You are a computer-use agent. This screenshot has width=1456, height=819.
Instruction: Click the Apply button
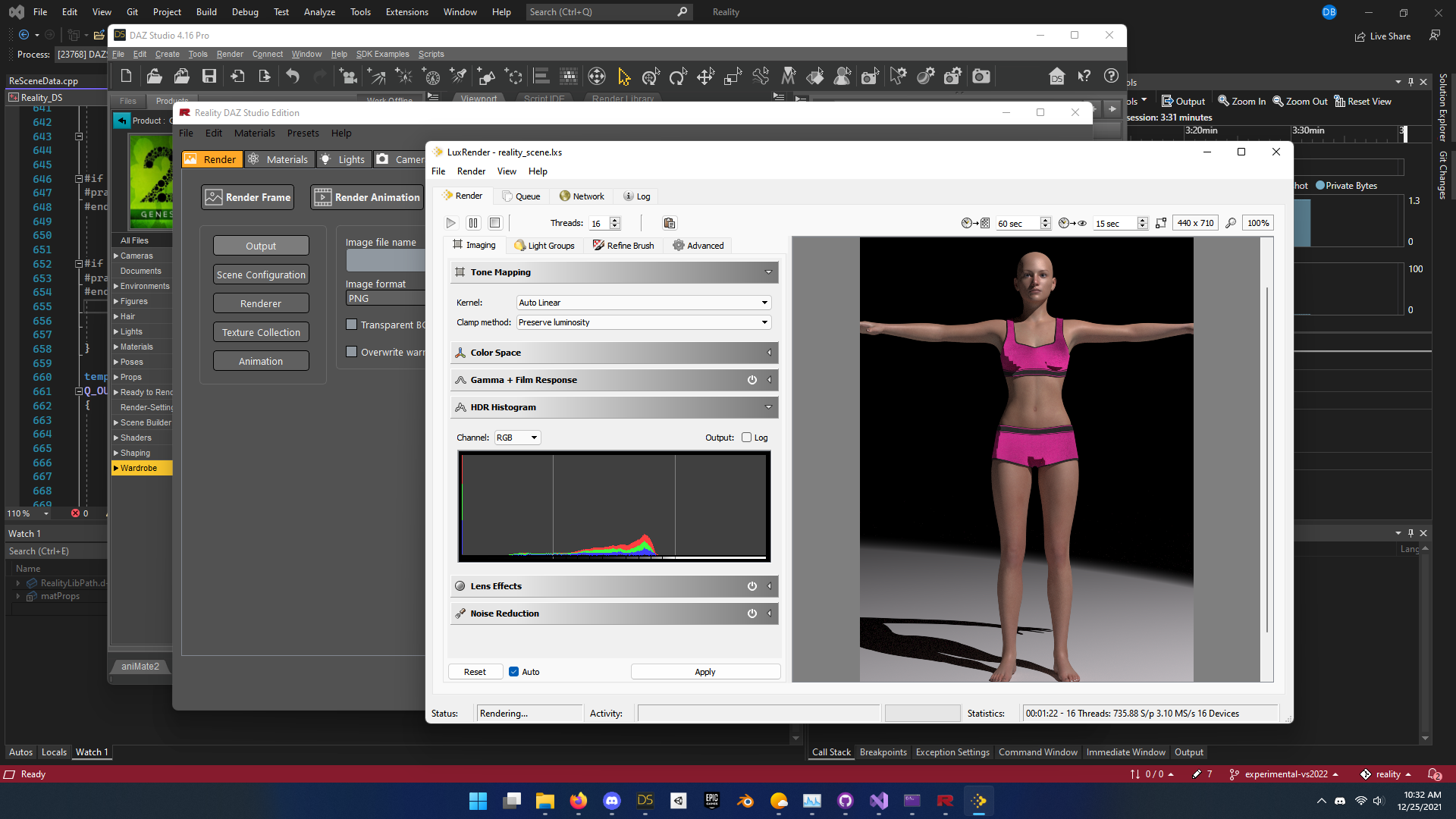coord(705,672)
